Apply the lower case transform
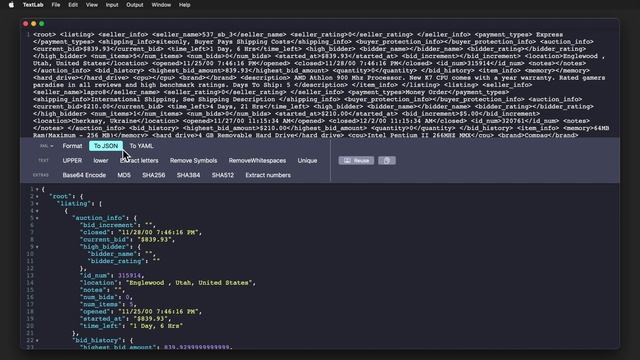Image resolution: width=640 pixels, height=360 pixels. 101,161
